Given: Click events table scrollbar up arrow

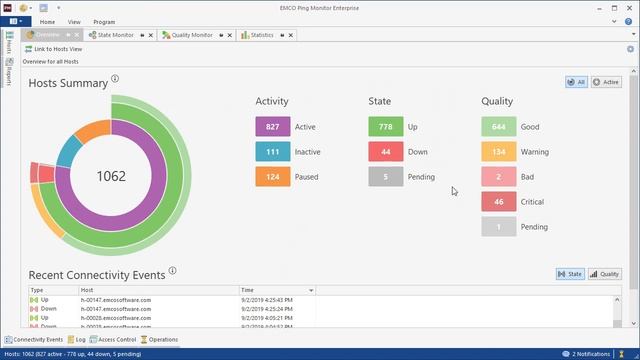Looking at the screenshot, I should point(617,300).
